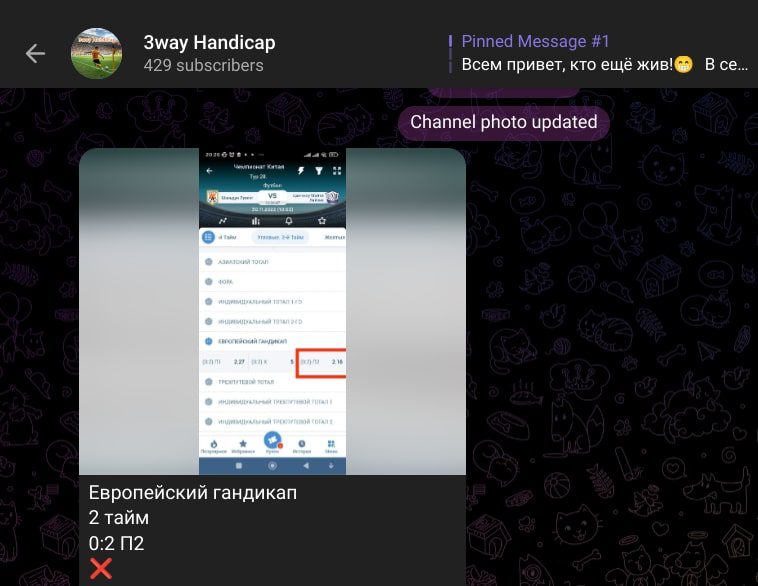This screenshot has width=758, height=586.
Task: Click the lightning icon in the posted screenshot
Action: [300, 170]
